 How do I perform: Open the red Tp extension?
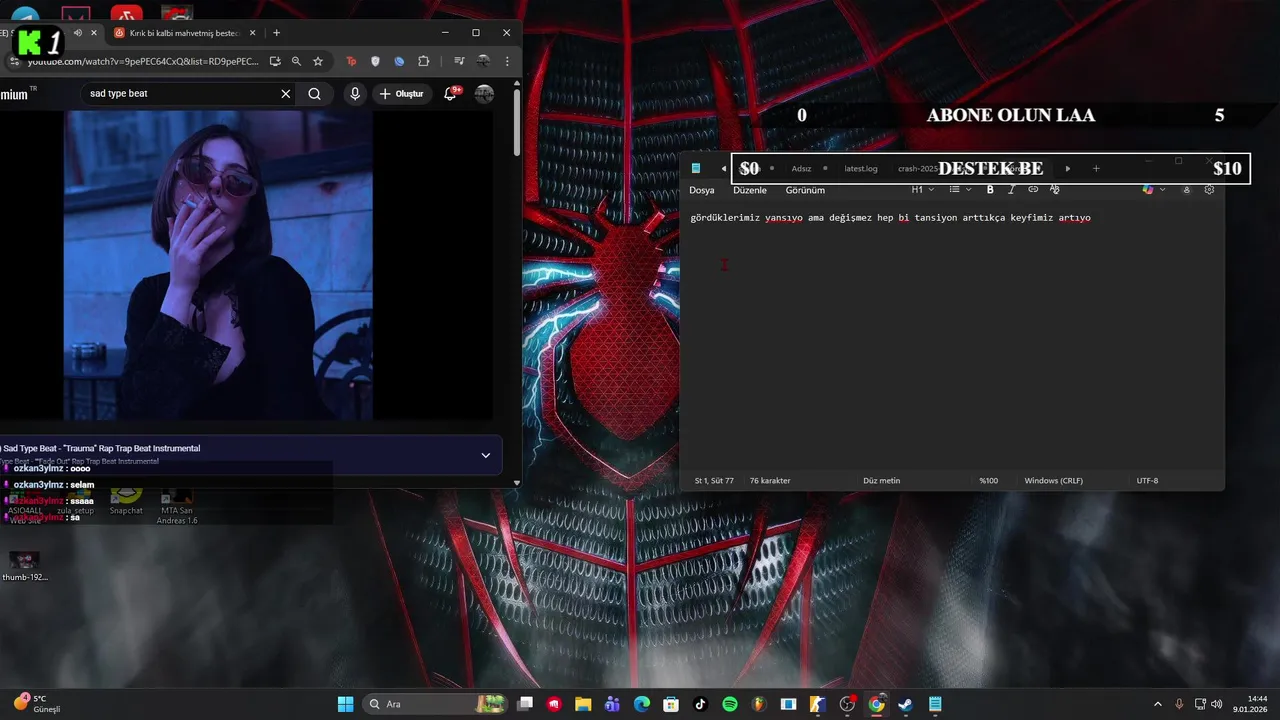tap(351, 61)
